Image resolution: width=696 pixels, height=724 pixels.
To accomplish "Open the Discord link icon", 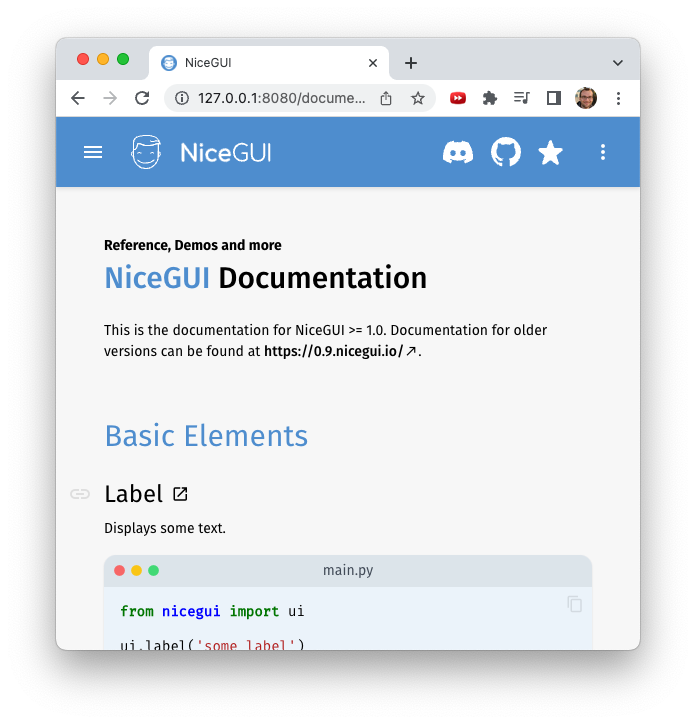I will tap(458, 152).
